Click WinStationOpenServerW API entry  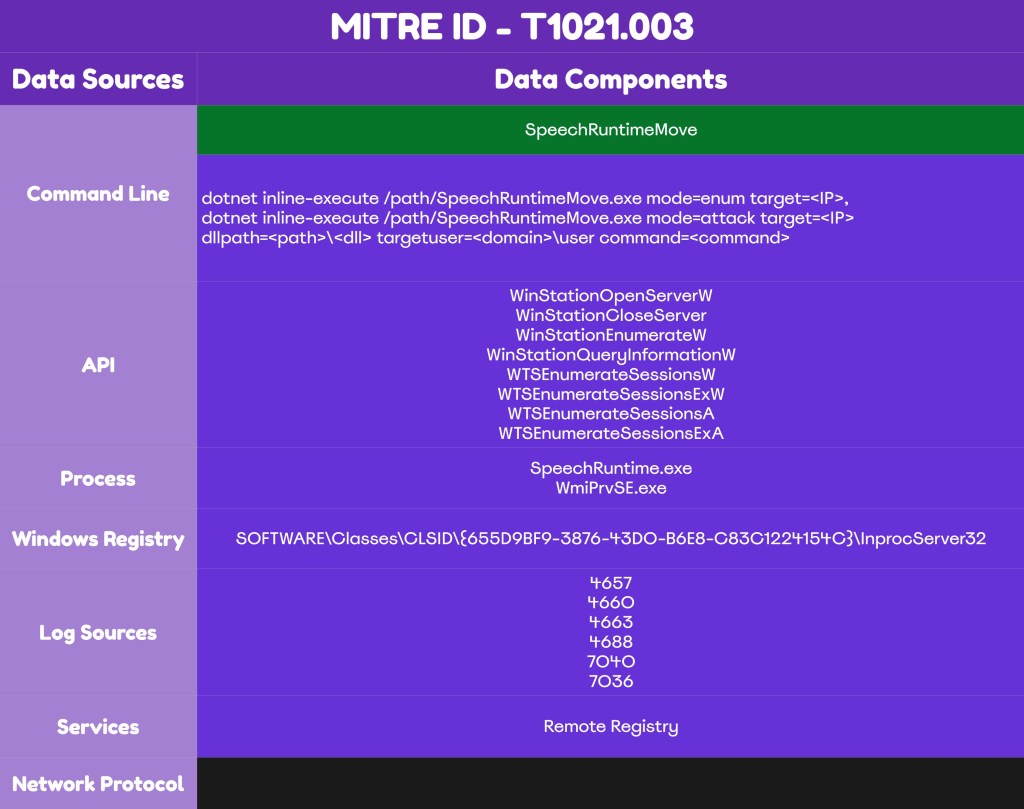pyautogui.click(x=610, y=296)
